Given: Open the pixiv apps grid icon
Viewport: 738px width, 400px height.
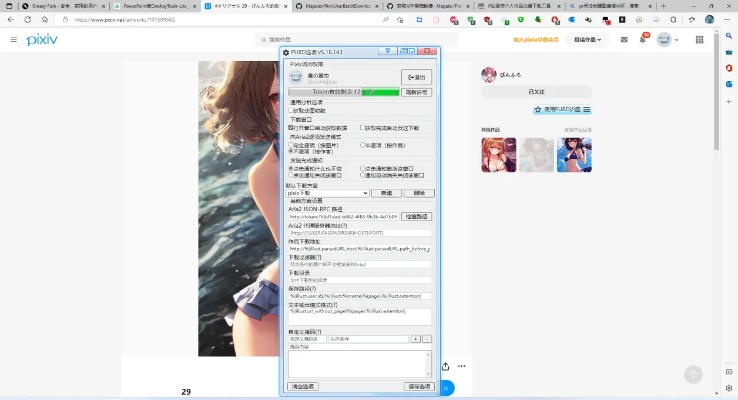Looking at the screenshot, I should [699, 40].
